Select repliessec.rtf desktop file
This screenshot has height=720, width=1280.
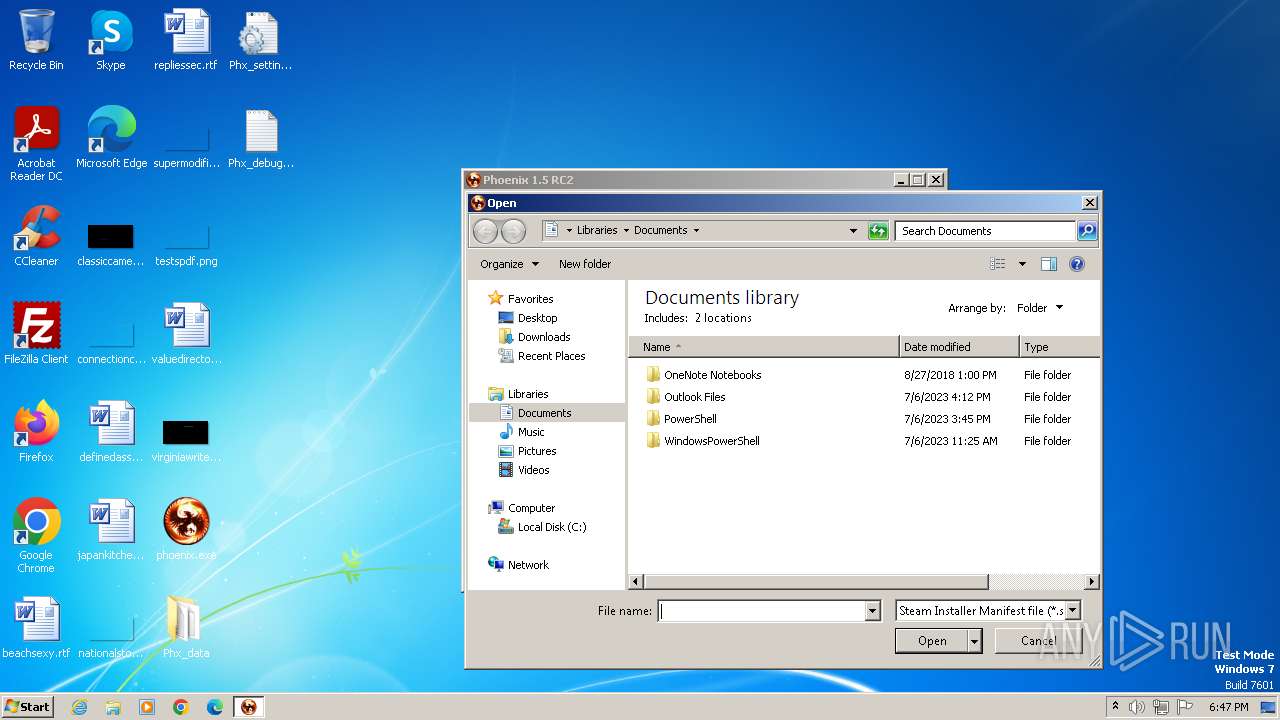tap(186, 40)
